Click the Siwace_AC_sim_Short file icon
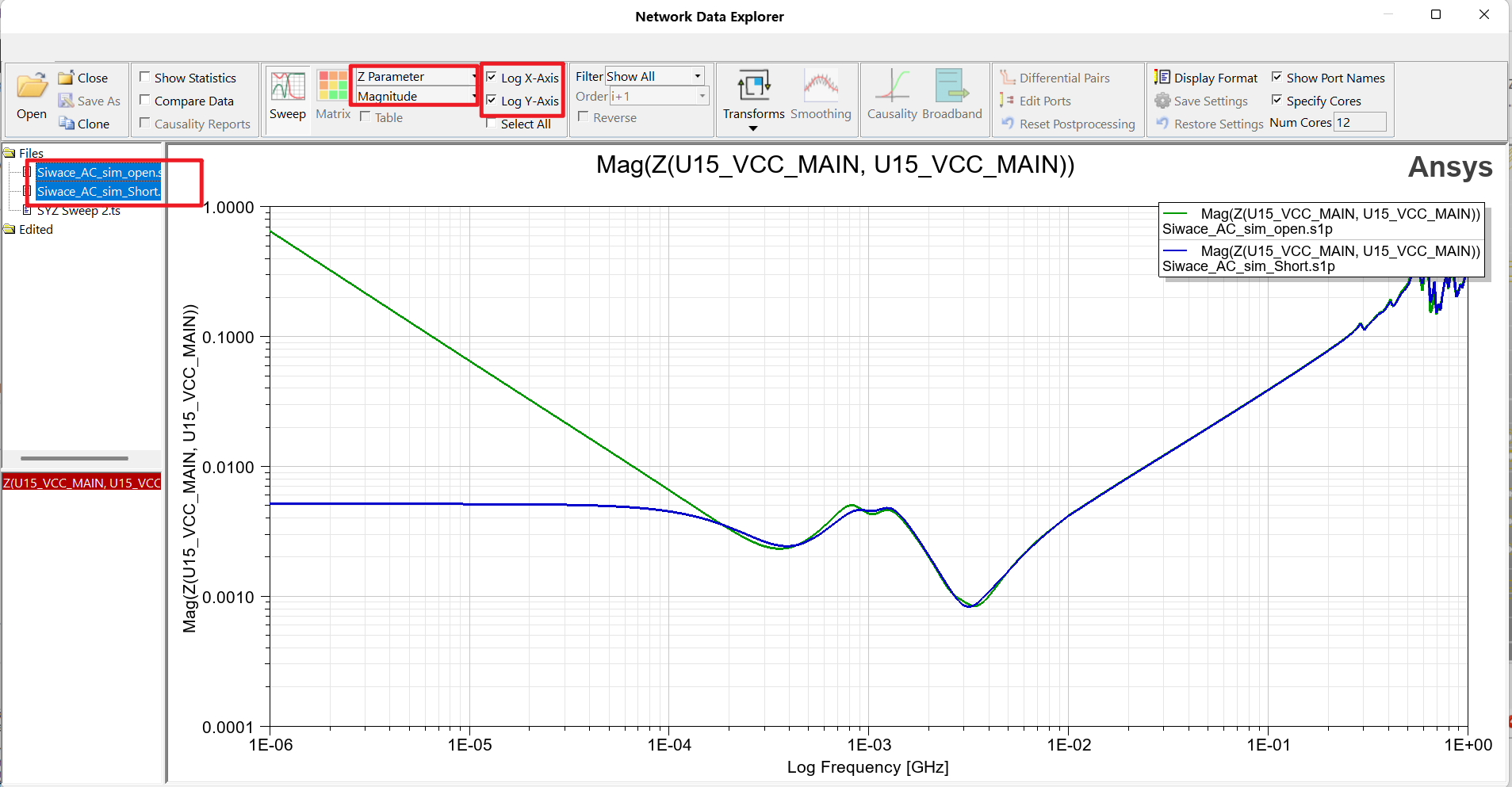The width and height of the screenshot is (1512, 787). pyautogui.click(x=28, y=191)
